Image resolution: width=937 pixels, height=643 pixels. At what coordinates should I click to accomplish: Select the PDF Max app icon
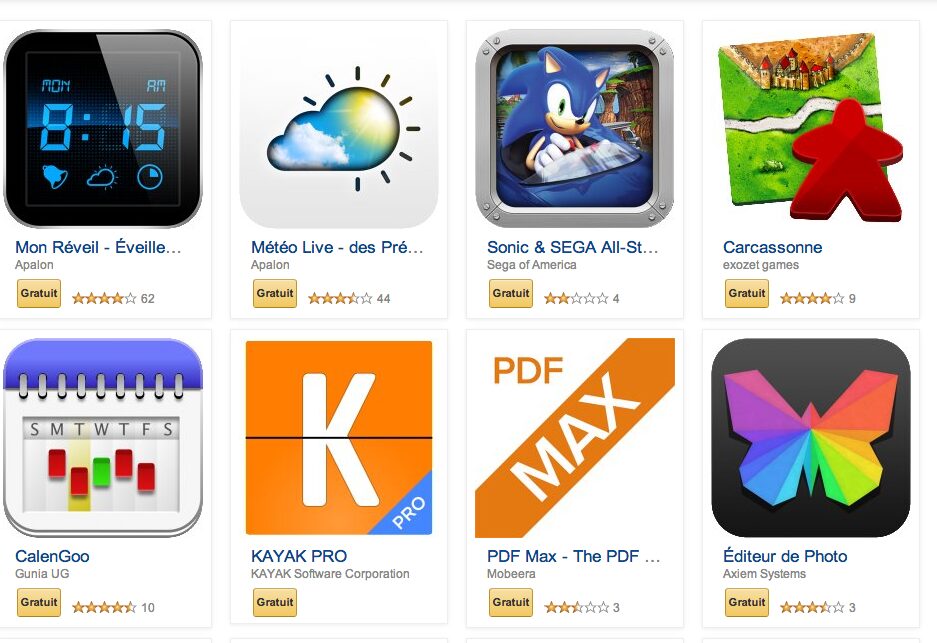coord(574,437)
